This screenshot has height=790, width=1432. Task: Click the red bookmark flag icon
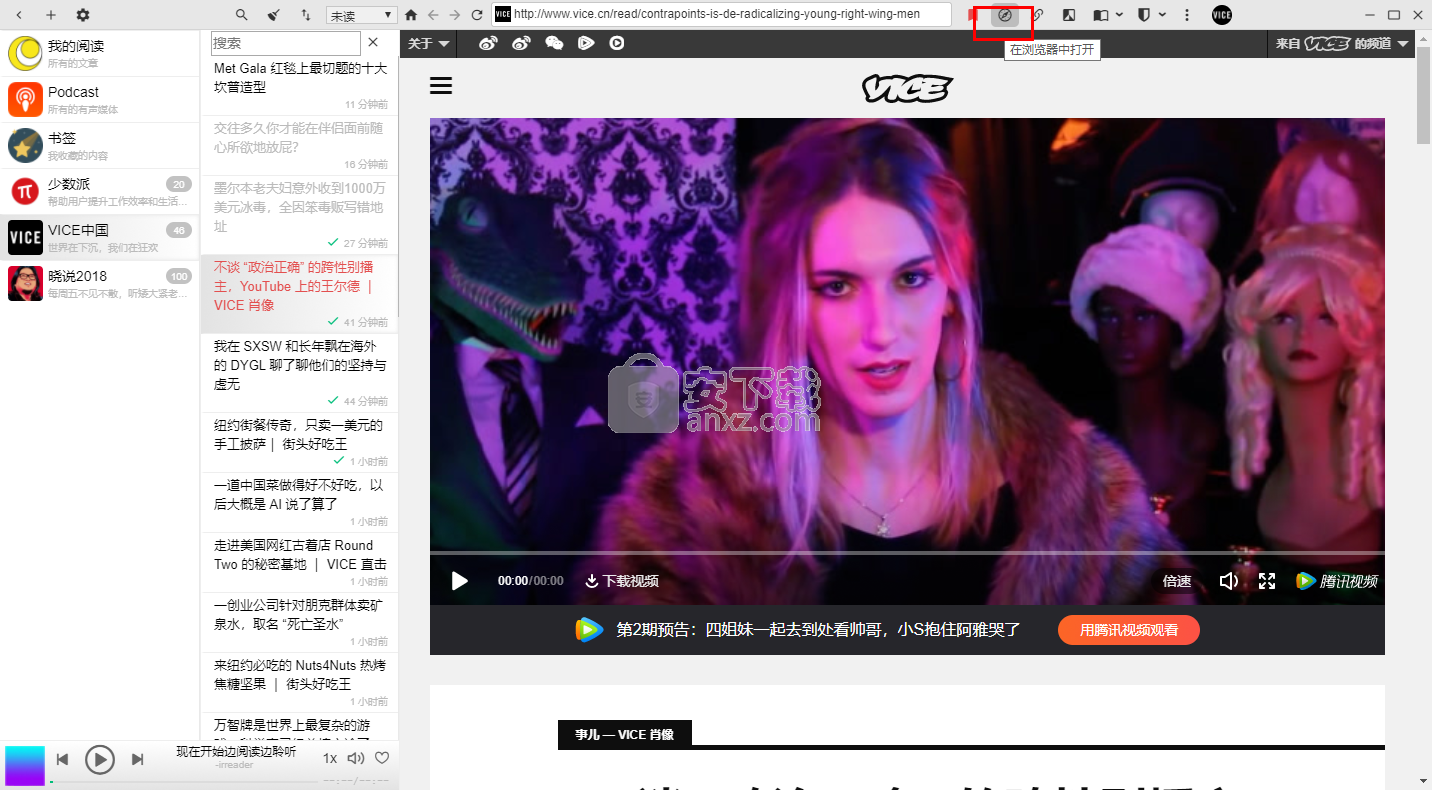(x=971, y=15)
